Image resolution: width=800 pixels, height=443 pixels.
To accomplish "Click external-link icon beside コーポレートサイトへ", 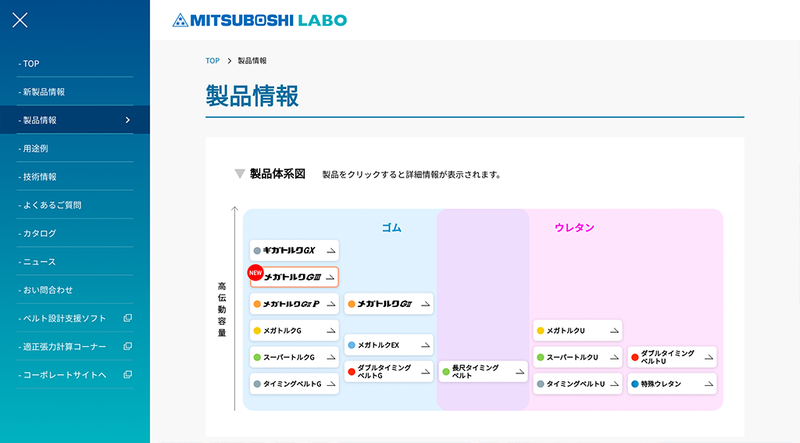I will 128,375.
